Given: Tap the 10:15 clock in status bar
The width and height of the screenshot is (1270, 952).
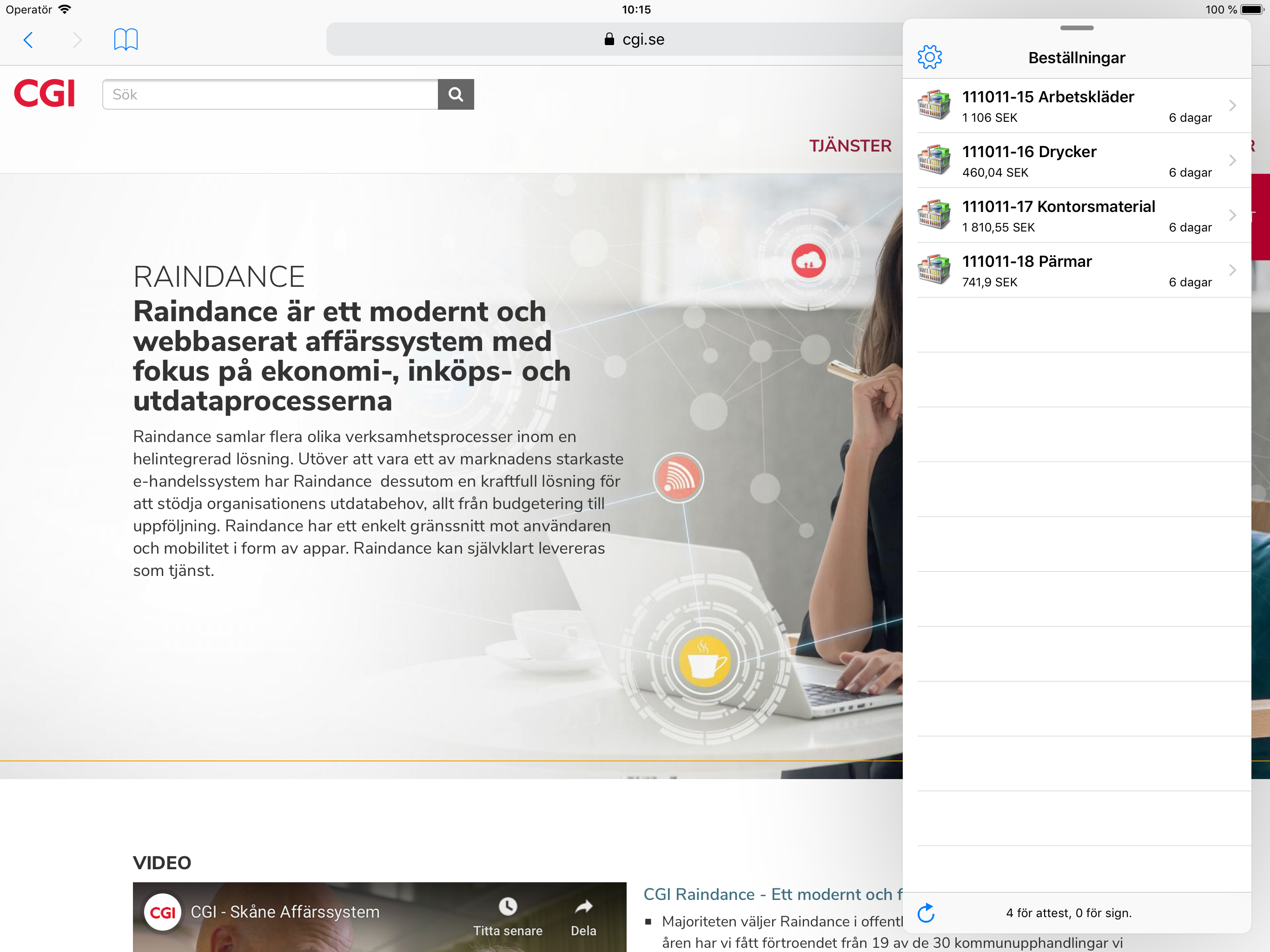Looking at the screenshot, I should pyautogui.click(x=636, y=9).
